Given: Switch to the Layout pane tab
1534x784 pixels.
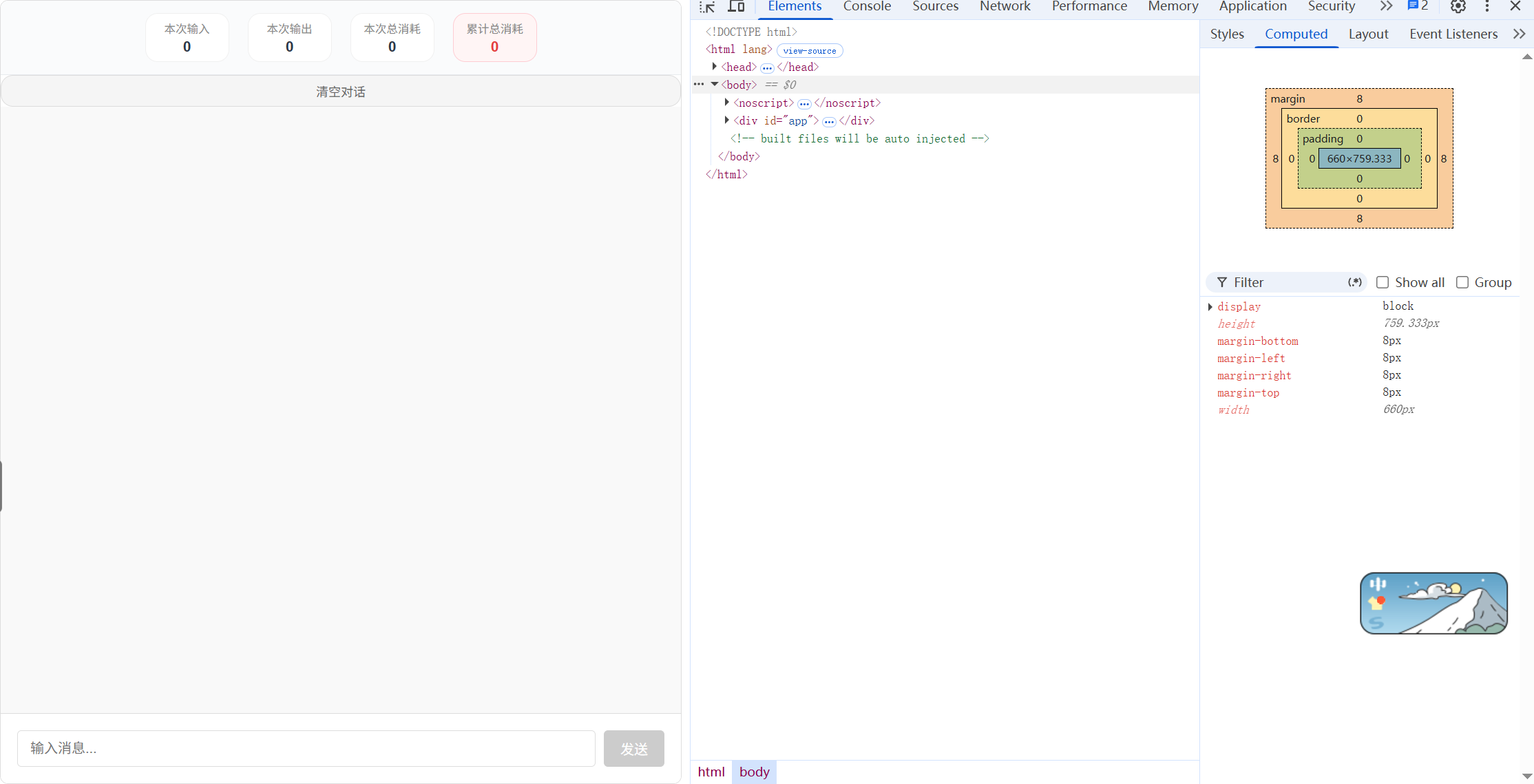Looking at the screenshot, I should click(1368, 34).
